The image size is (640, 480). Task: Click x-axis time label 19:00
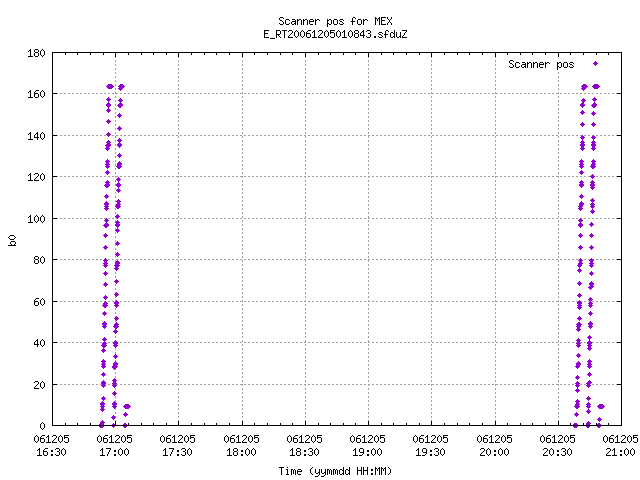pos(367,453)
